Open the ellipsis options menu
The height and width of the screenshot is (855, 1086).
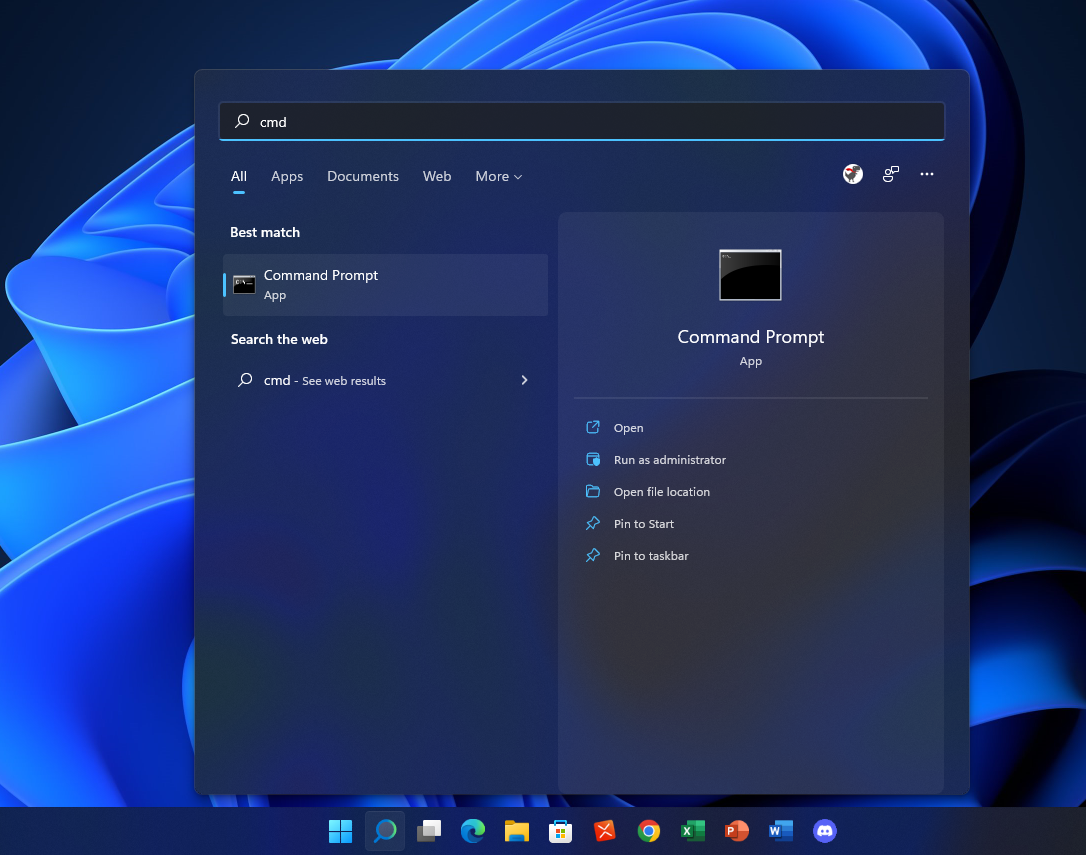click(x=926, y=173)
